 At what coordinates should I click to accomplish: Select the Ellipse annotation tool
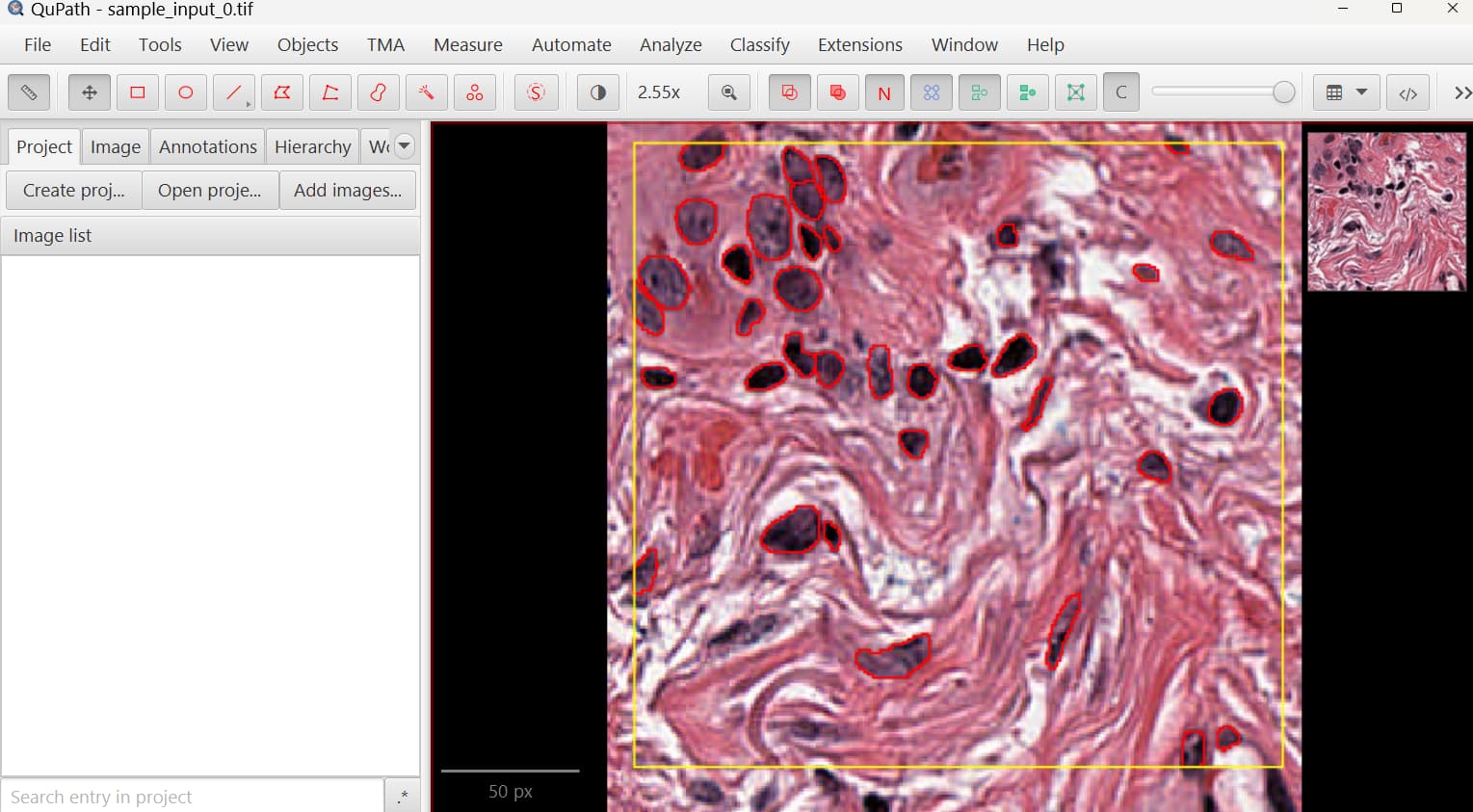[x=186, y=92]
